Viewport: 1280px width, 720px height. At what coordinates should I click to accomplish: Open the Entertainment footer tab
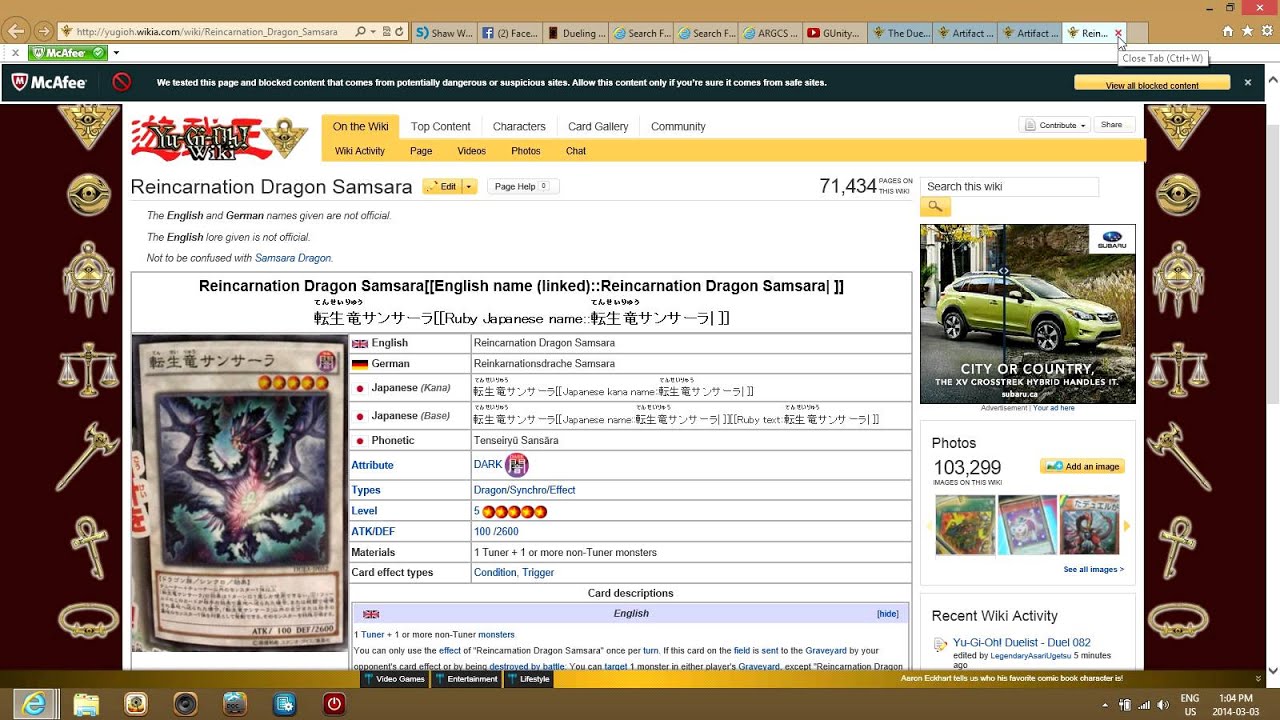[466, 679]
